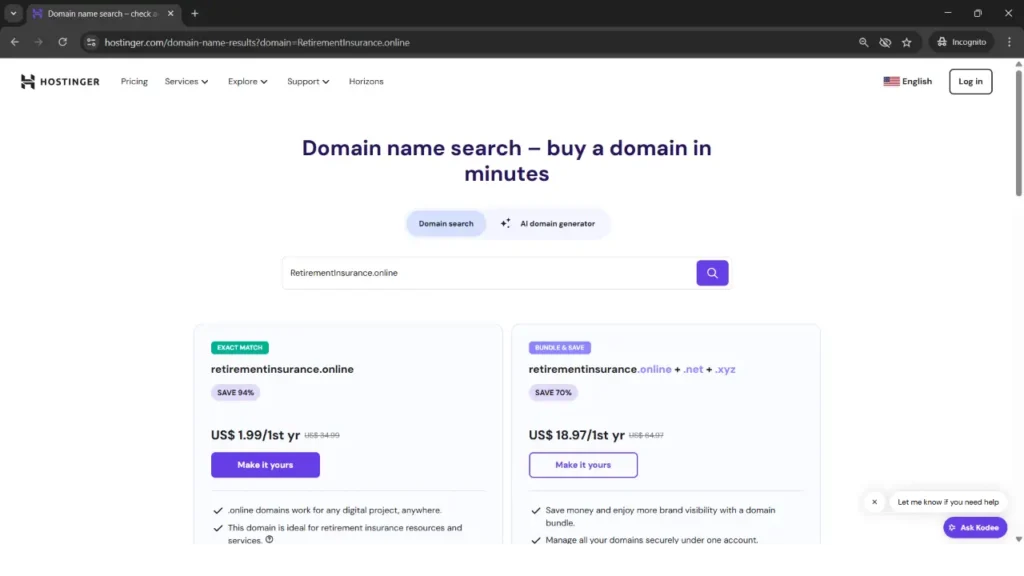The image size is (1024, 576).
Task: Click the Incognito indicator
Action: click(961, 42)
